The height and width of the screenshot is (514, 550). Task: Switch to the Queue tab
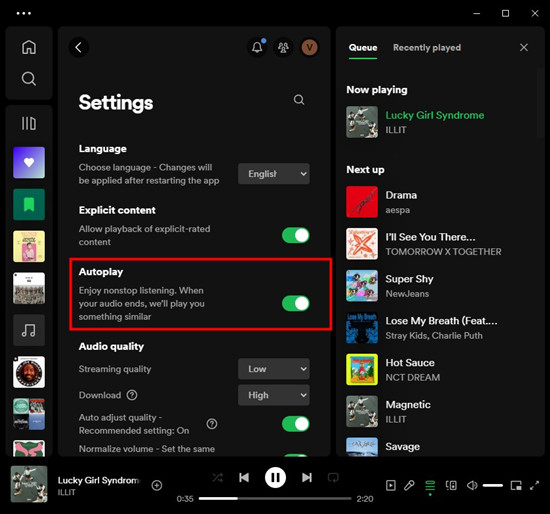coord(363,48)
